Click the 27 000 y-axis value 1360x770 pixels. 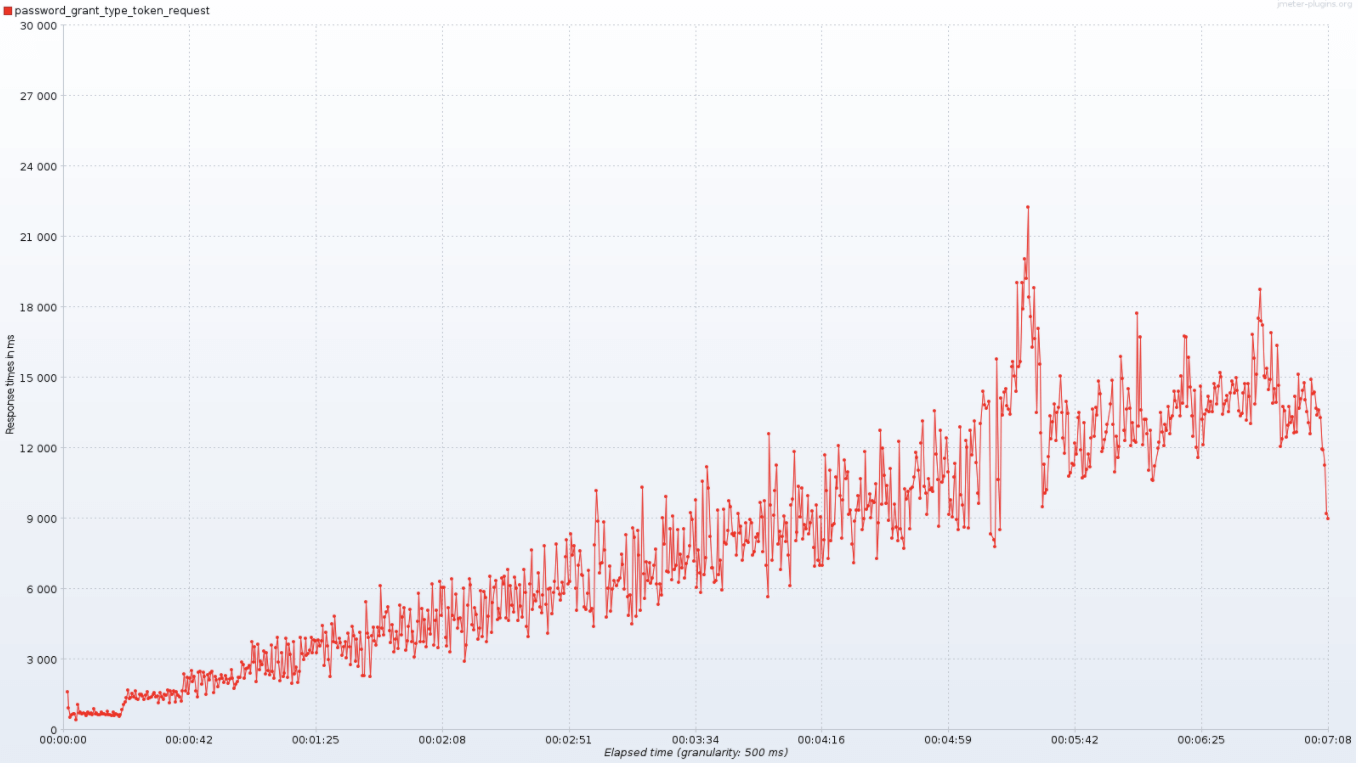39,96
